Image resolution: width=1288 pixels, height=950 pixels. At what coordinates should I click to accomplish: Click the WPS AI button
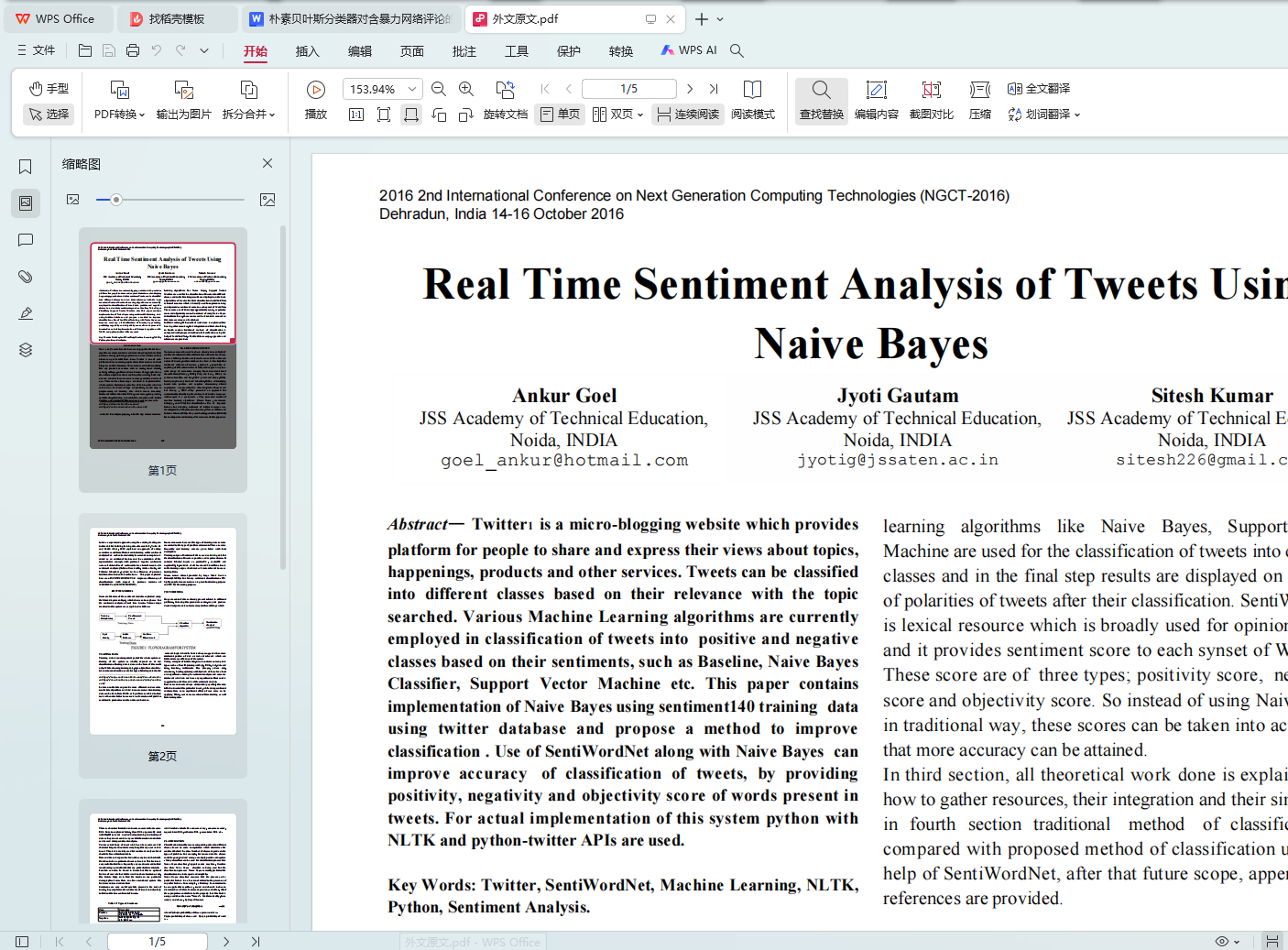point(689,50)
